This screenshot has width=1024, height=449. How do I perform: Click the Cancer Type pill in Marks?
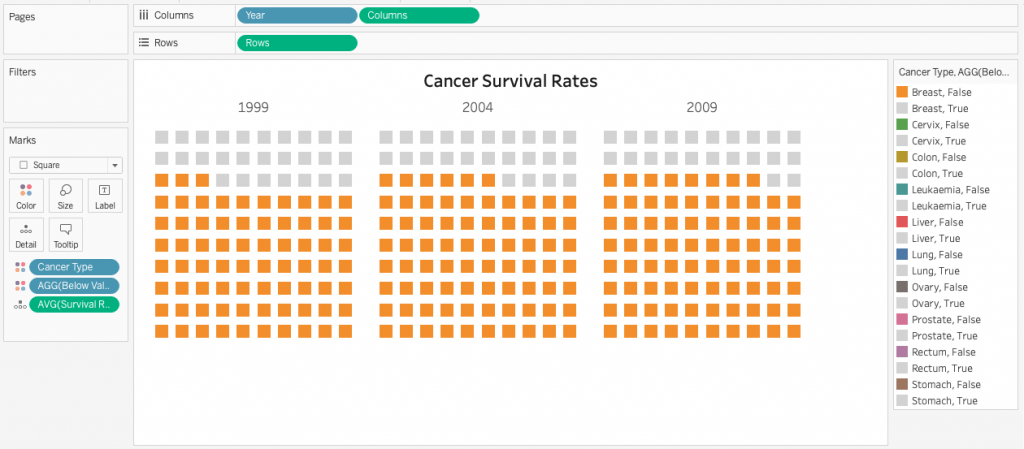74,267
